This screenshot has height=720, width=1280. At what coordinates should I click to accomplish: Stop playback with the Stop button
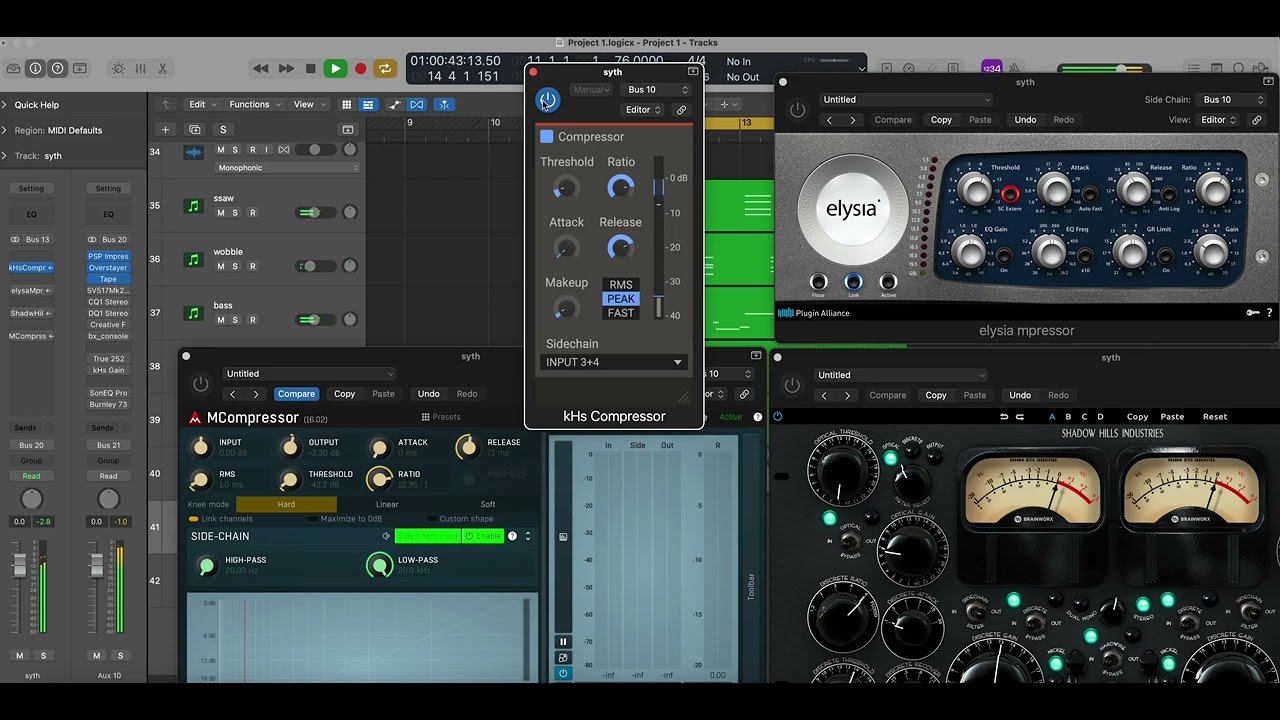point(311,69)
